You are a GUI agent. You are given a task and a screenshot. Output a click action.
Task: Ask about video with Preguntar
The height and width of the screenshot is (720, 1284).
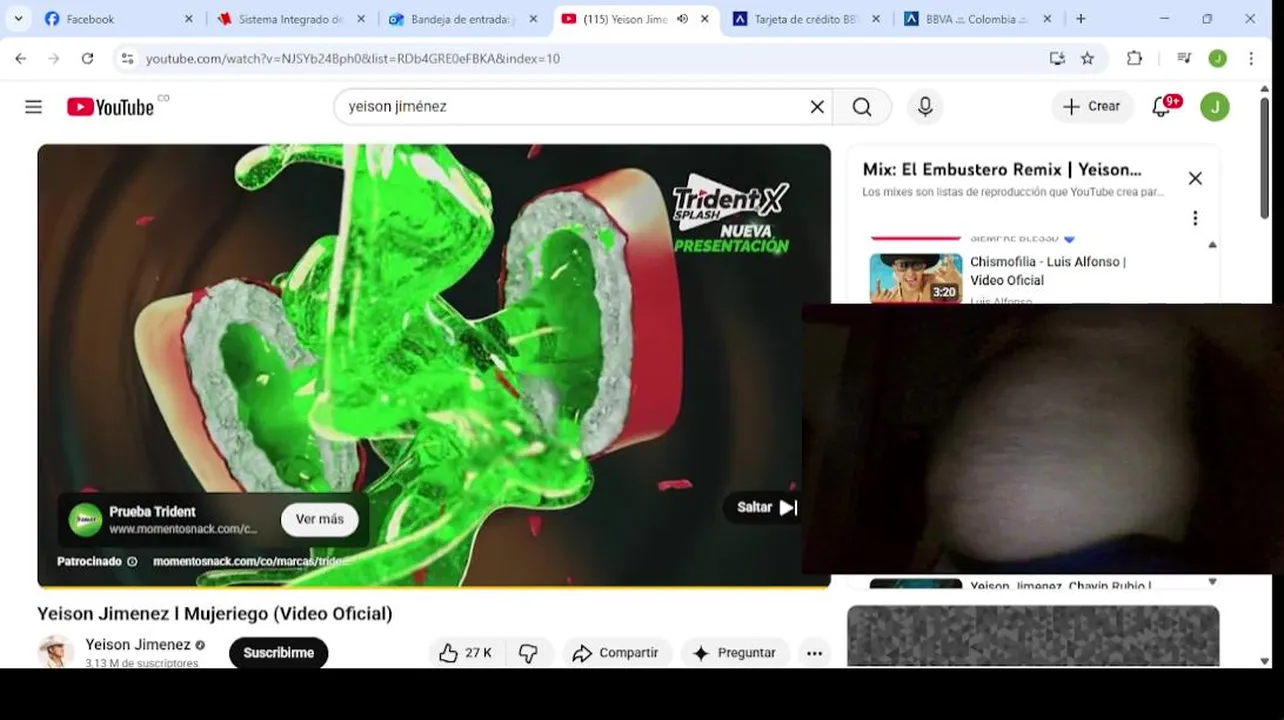tap(735, 653)
